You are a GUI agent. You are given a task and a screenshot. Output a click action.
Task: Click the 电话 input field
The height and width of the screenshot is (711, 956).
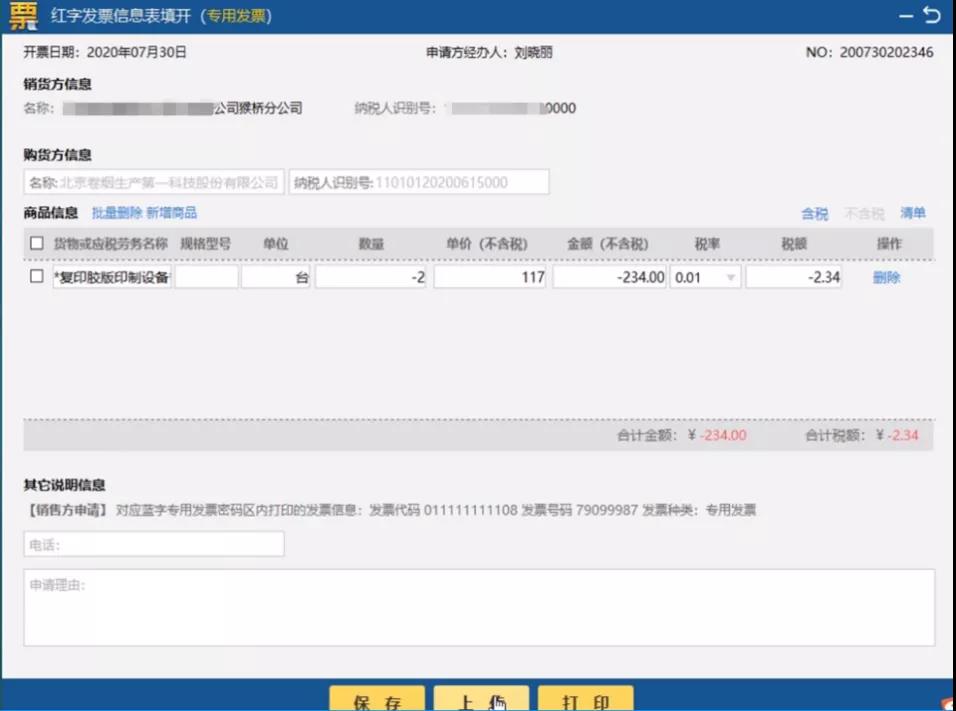pos(154,544)
